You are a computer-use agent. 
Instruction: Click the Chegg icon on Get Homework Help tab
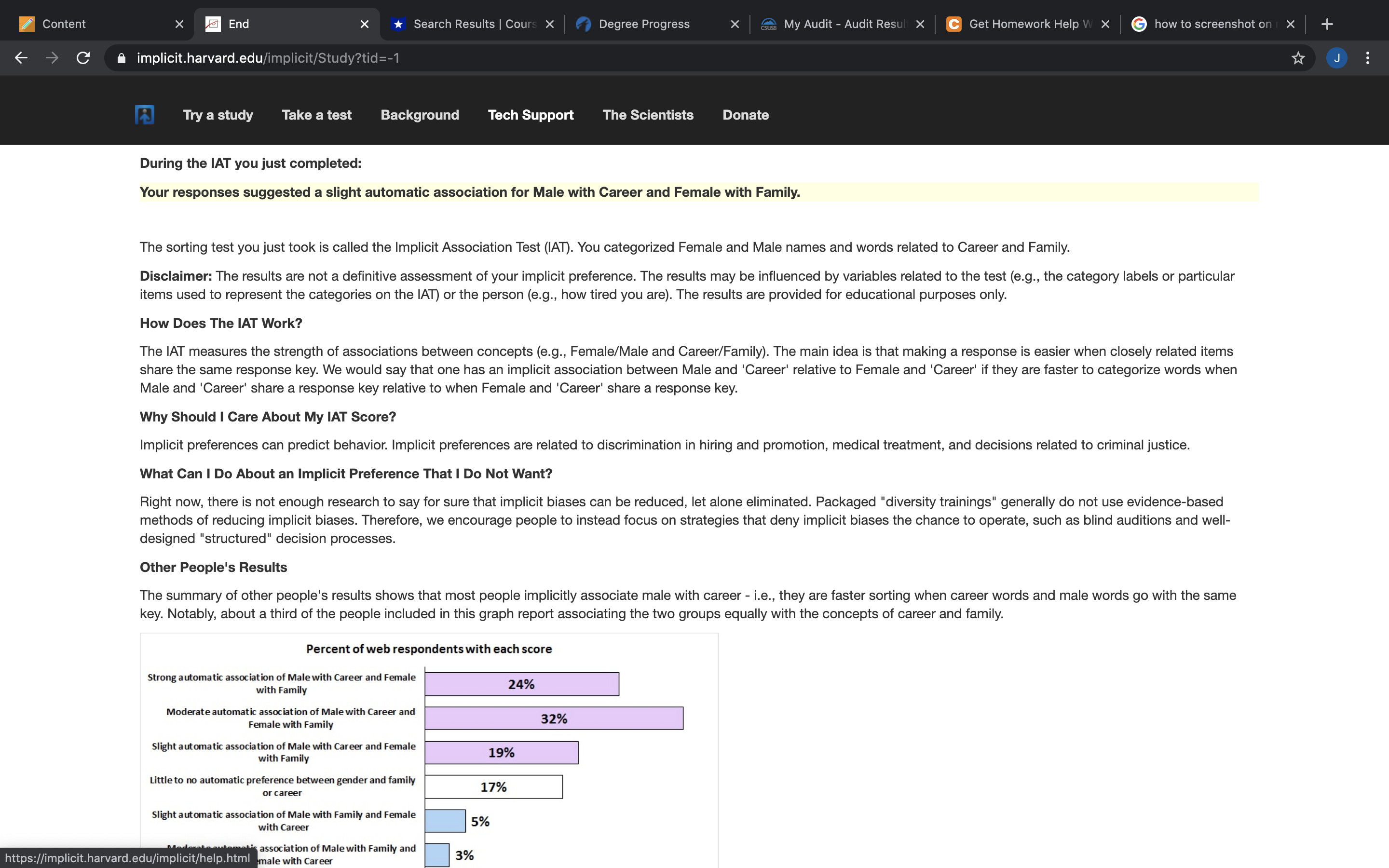(x=954, y=24)
